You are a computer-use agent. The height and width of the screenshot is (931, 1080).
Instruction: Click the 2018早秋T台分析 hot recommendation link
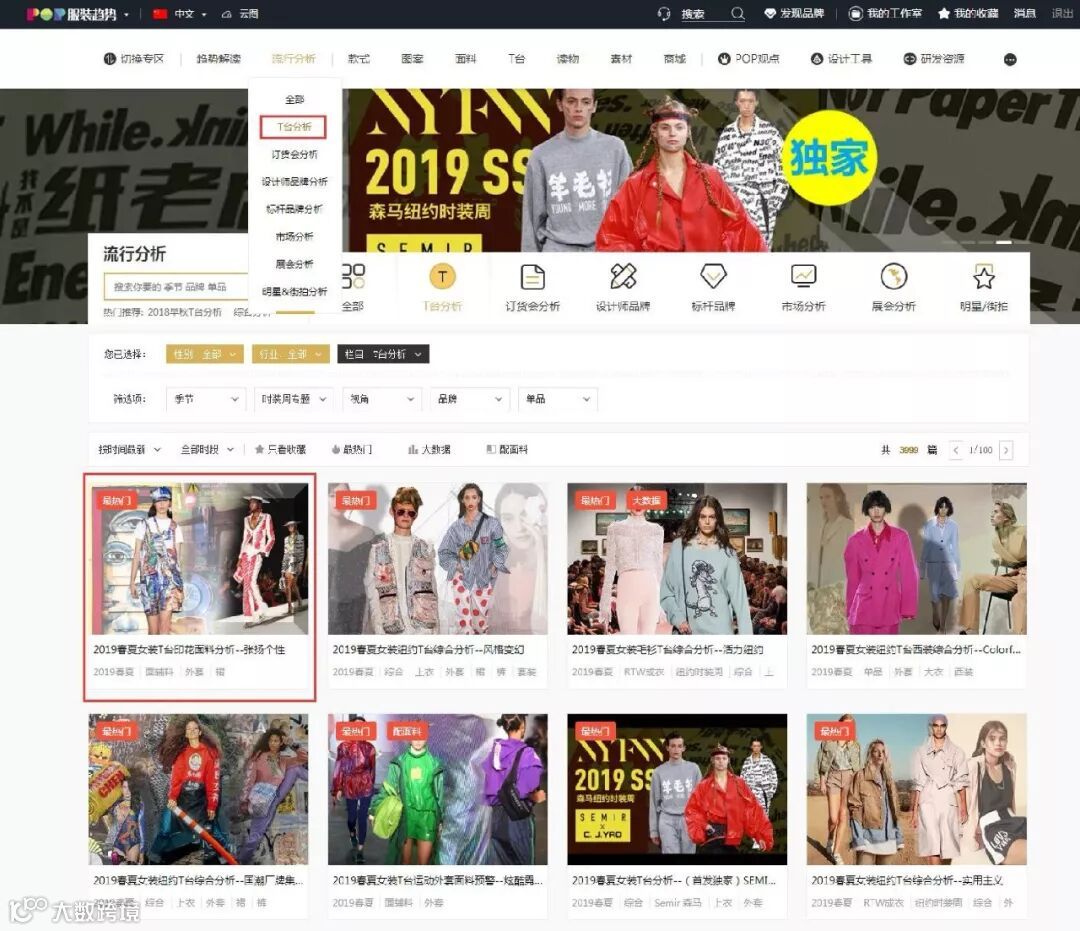tap(185, 313)
